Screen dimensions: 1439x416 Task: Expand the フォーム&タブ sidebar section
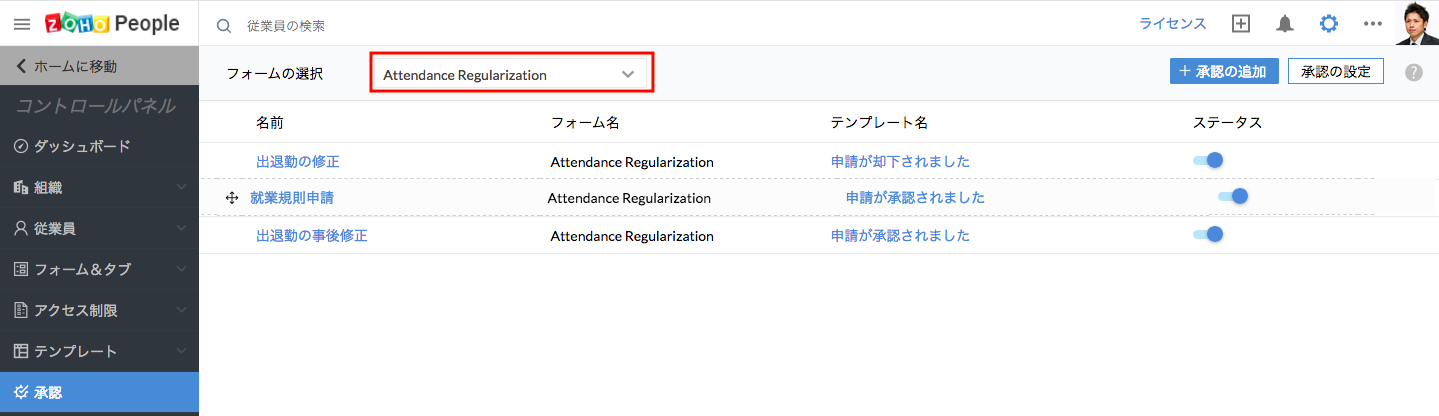tap(99, 269)
